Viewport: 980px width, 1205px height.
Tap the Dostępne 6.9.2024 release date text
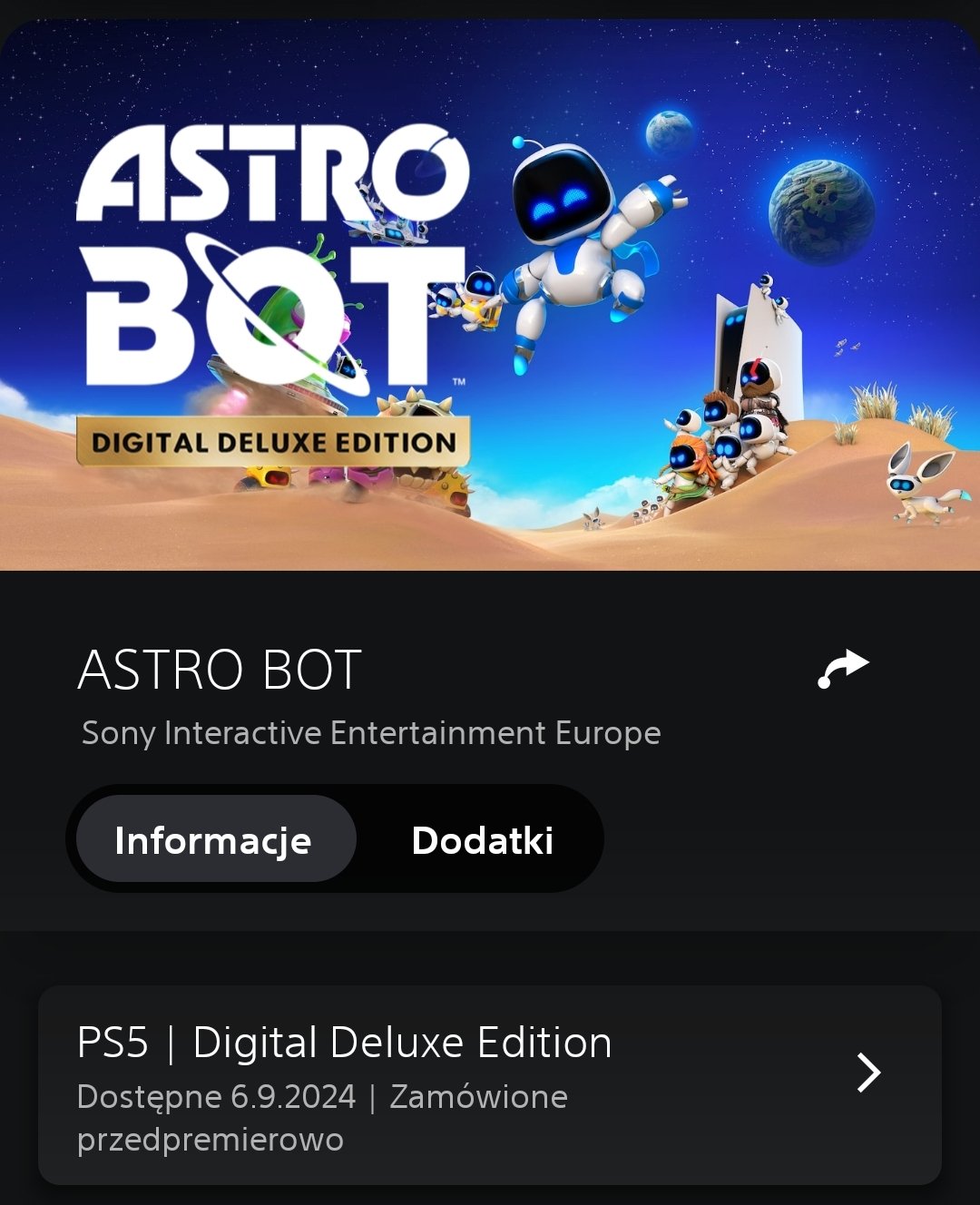(x=216, y=1097)
